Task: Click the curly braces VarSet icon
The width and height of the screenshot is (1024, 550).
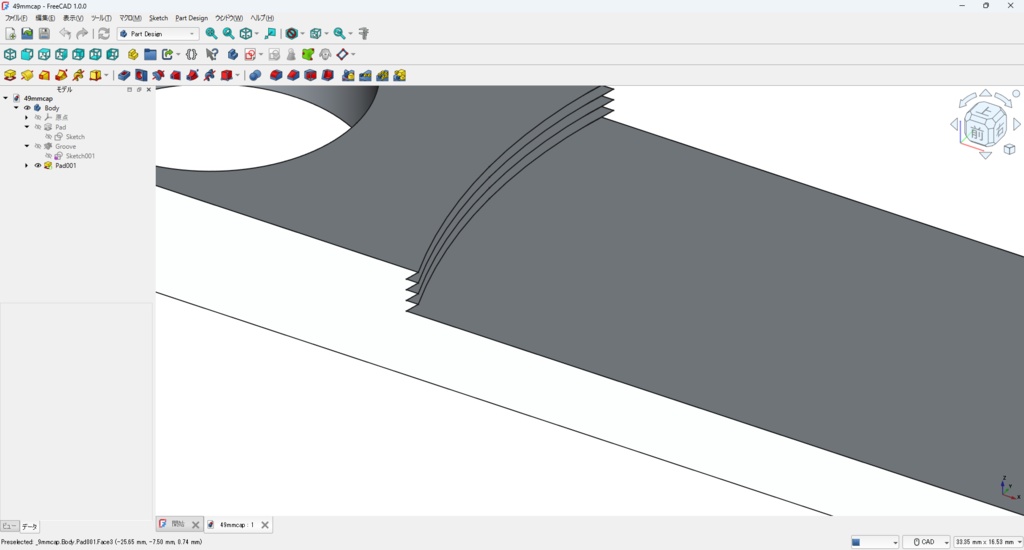Action: coord(191,54)
